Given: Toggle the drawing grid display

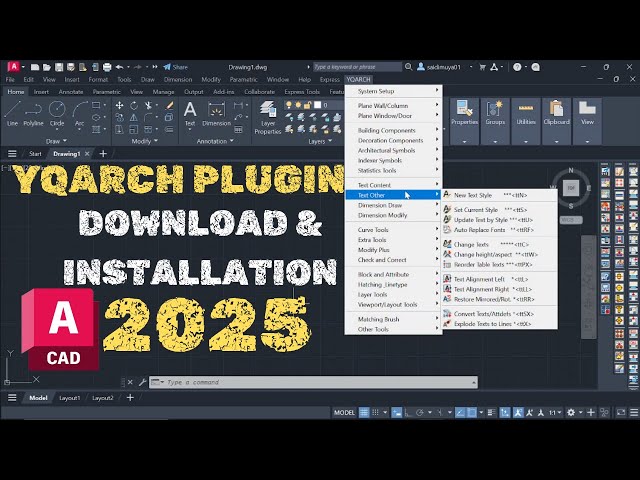Looking at the screenshot, I should [364, 413].
